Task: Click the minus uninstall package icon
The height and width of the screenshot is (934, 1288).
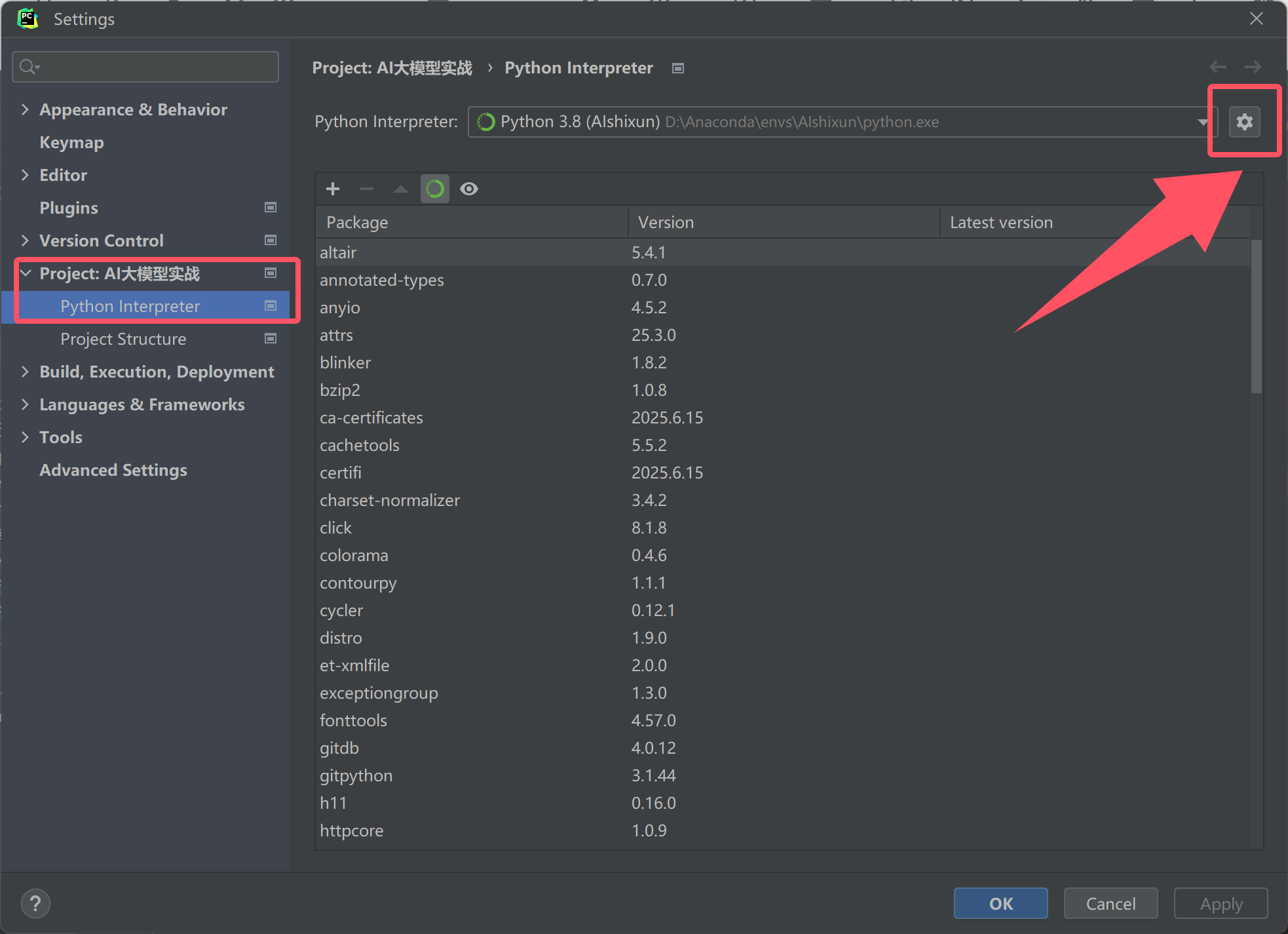Action: click(367, 189)
